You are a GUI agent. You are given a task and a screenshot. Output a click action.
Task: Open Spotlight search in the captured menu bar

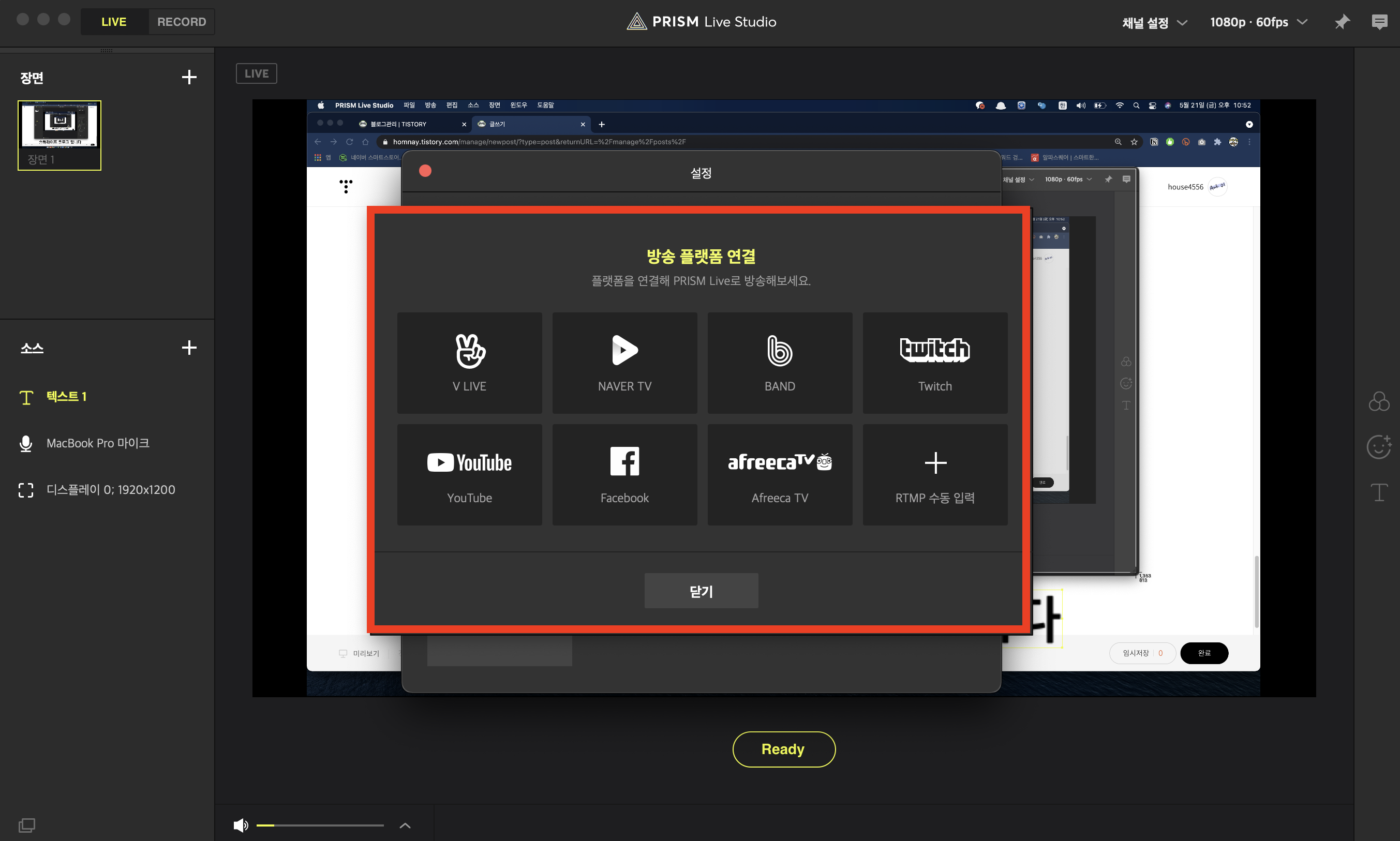click(1136, 106)
